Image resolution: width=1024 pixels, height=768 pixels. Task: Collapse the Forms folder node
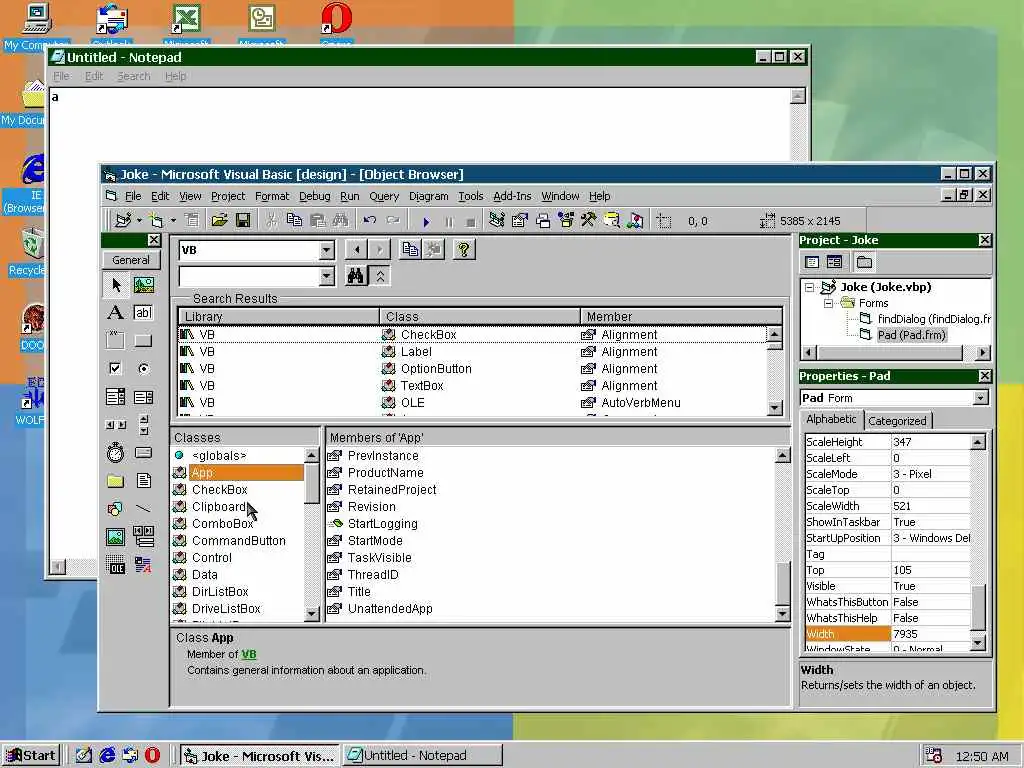[x=828, y=304]
